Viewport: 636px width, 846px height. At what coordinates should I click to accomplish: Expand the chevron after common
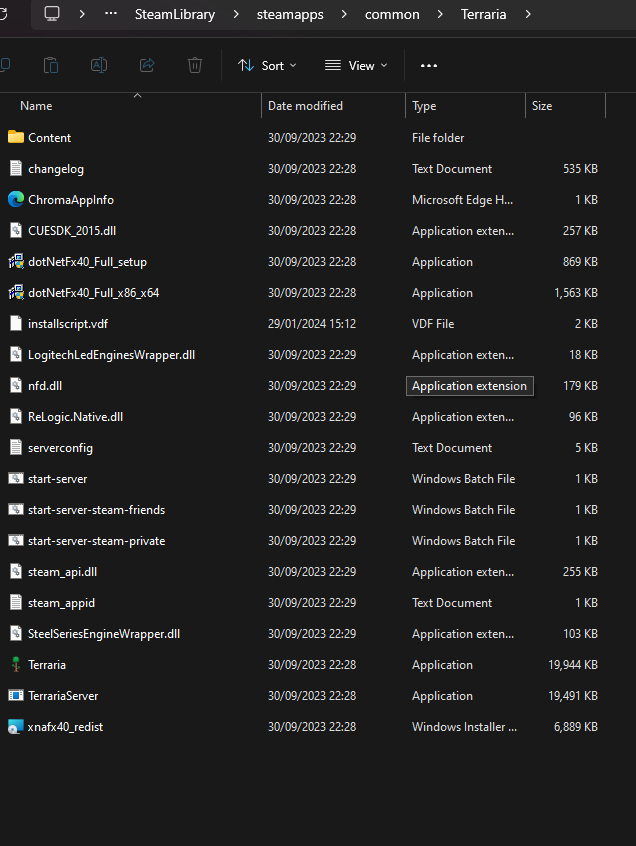tap(440, 14)
